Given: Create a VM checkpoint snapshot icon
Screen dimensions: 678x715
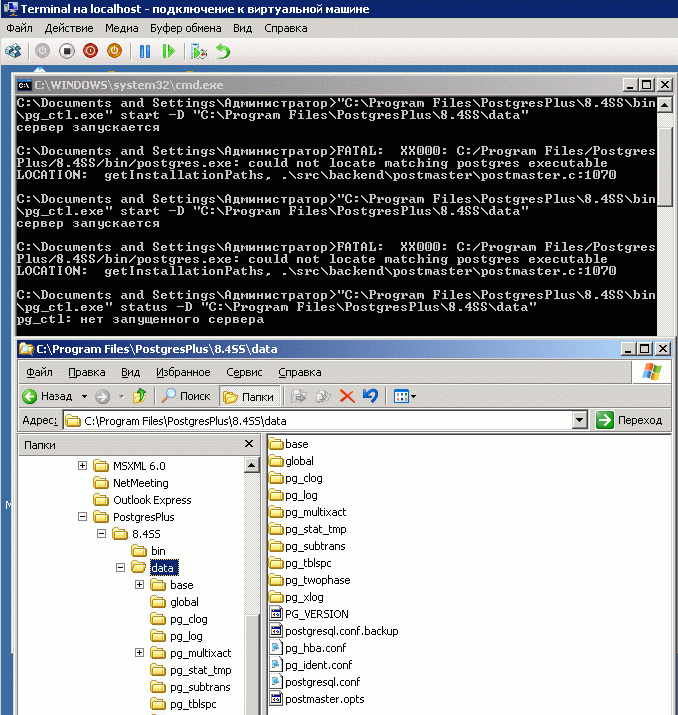Looking at the screenshot, I should tap(199, 51).
